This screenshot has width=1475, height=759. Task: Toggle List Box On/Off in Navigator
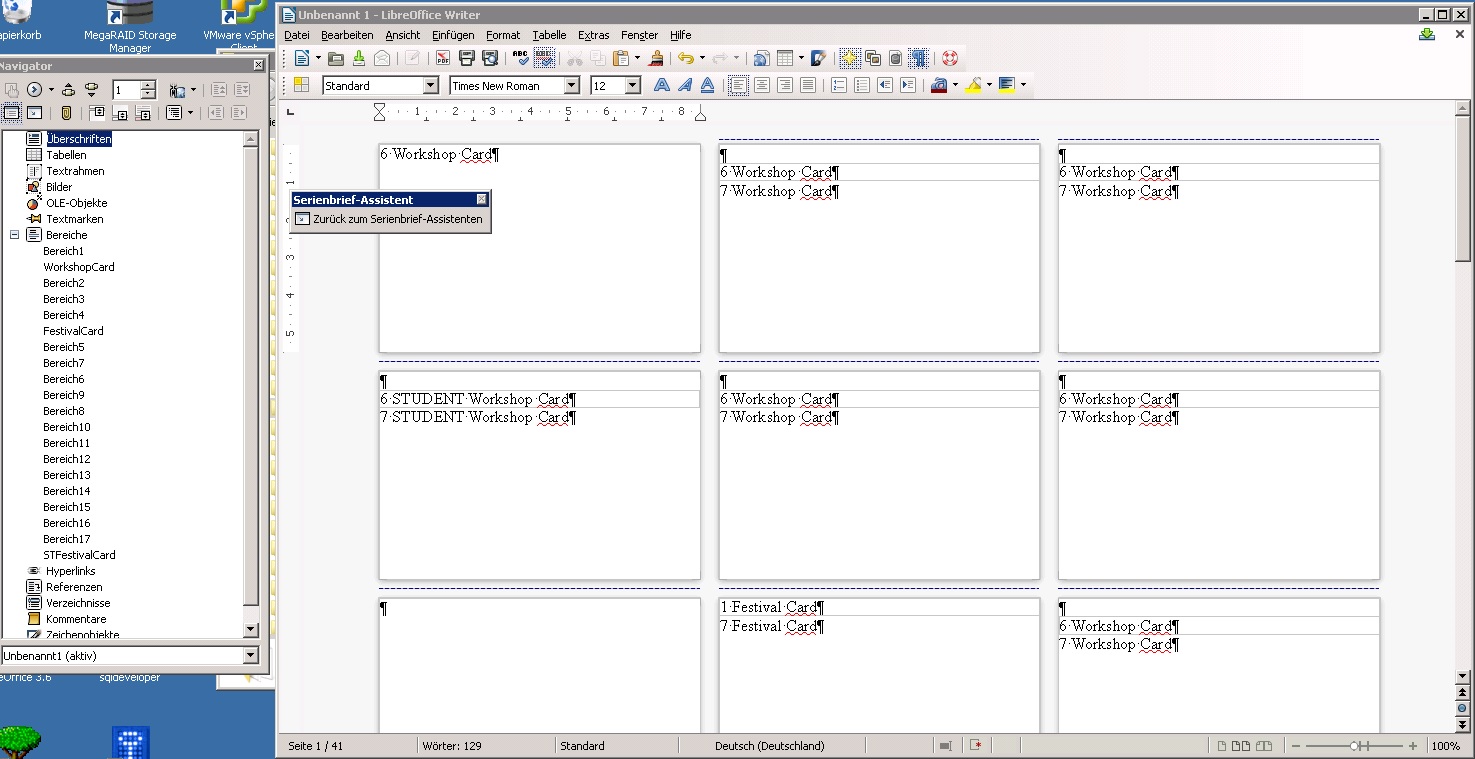(11, 112)
